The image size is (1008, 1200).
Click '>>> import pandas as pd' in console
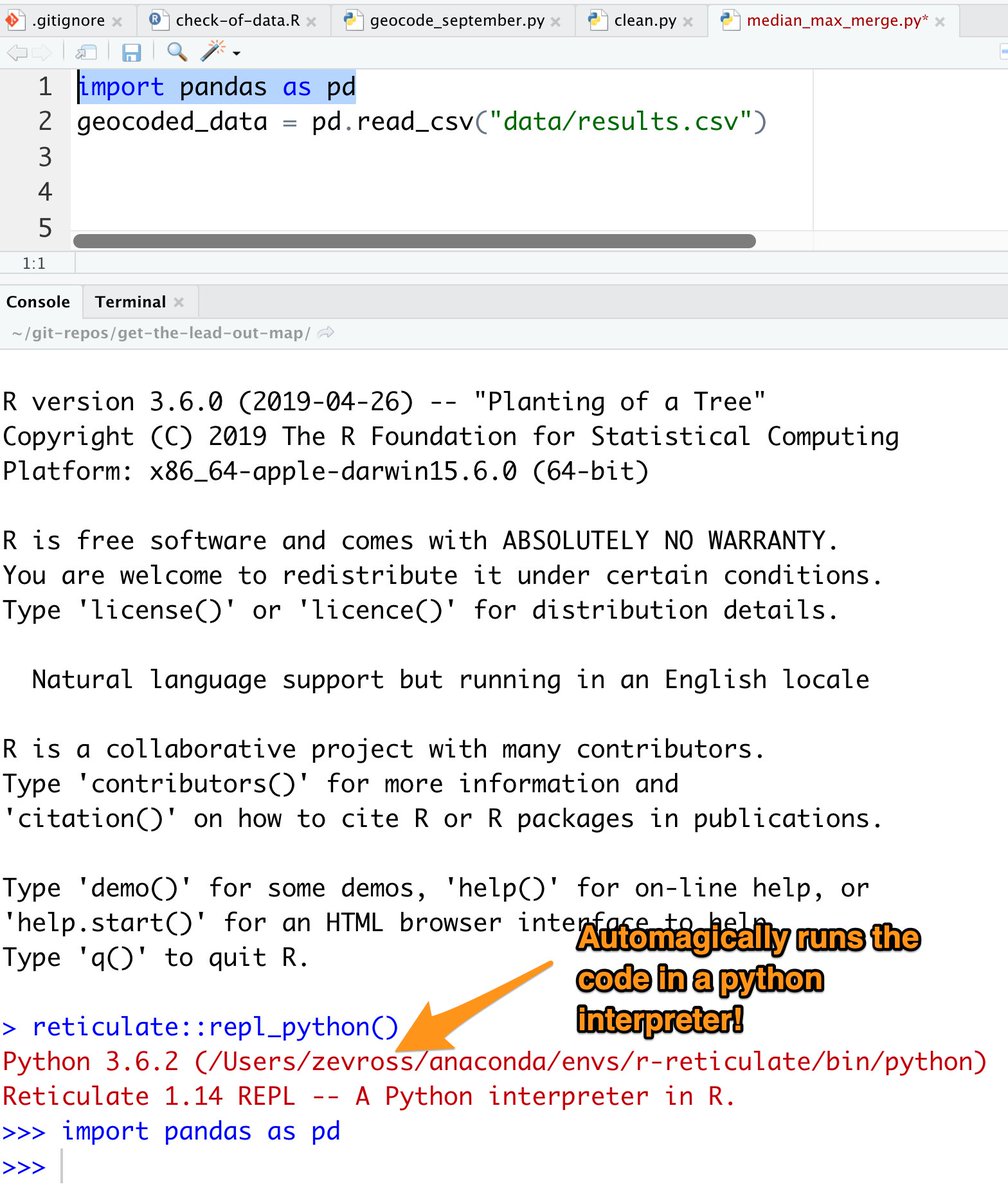point(172,1132)
